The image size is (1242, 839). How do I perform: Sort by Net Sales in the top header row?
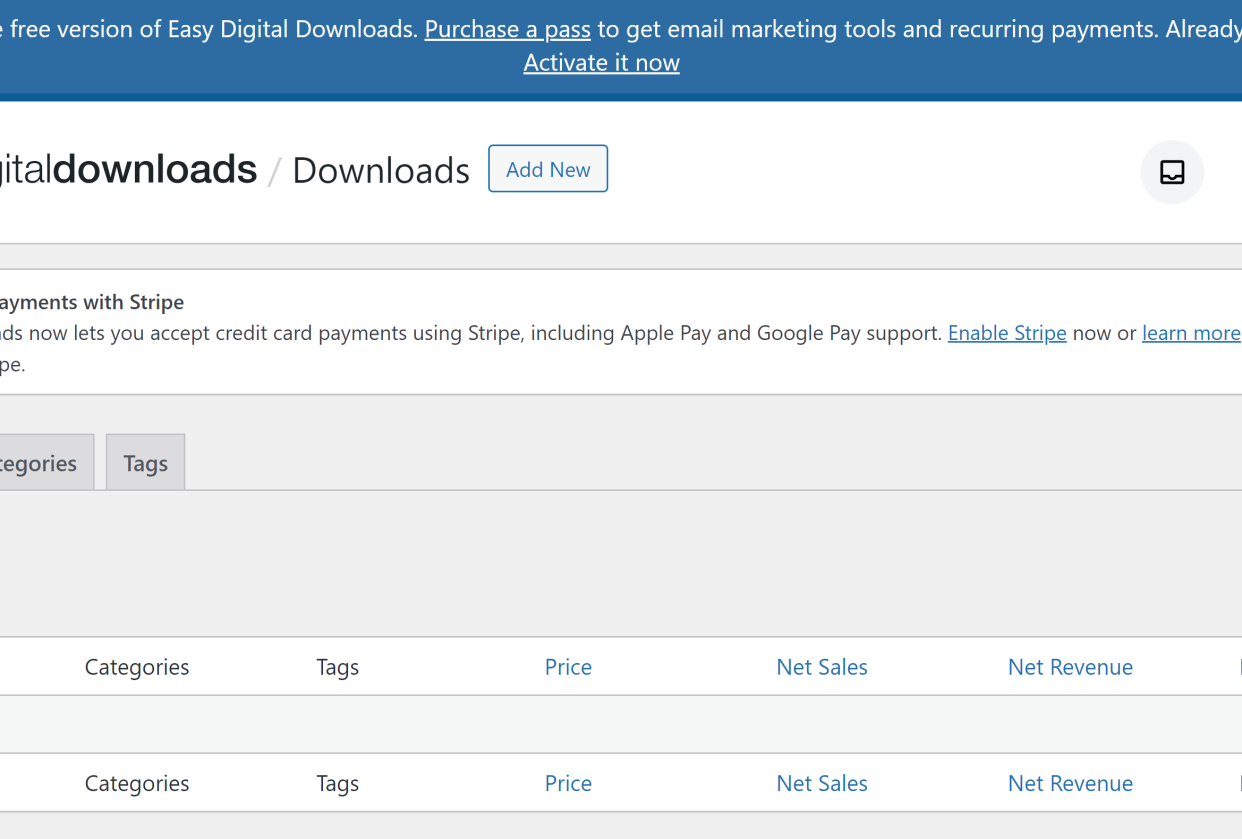click(822, 667)
